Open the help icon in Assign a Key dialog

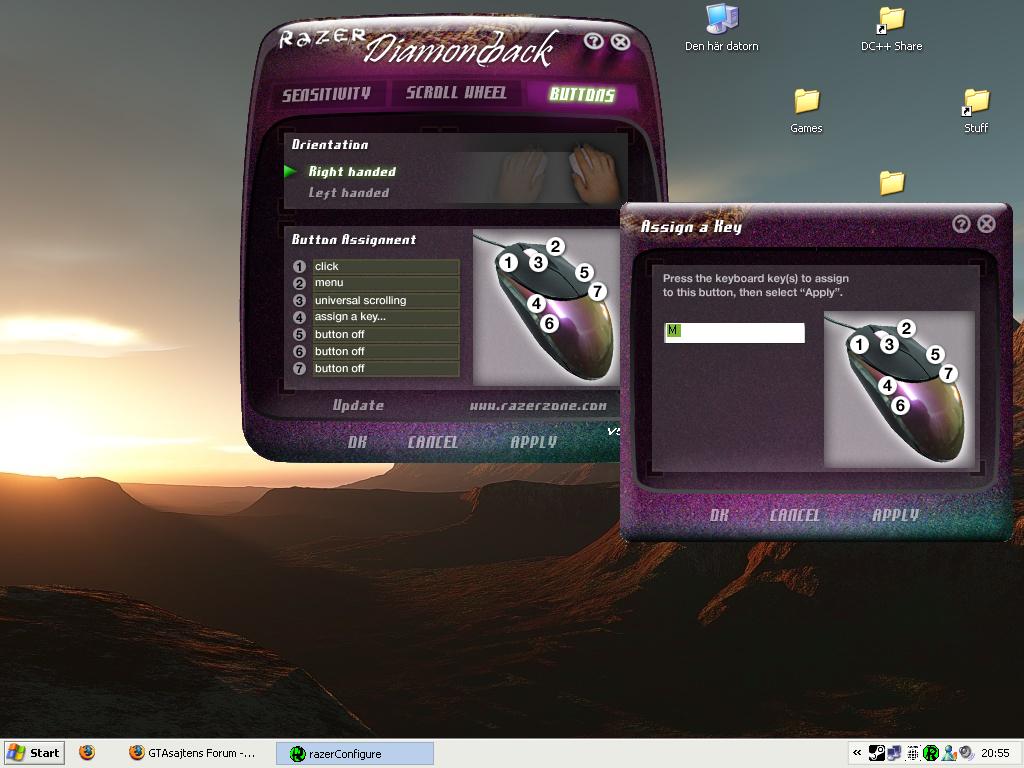961,224
